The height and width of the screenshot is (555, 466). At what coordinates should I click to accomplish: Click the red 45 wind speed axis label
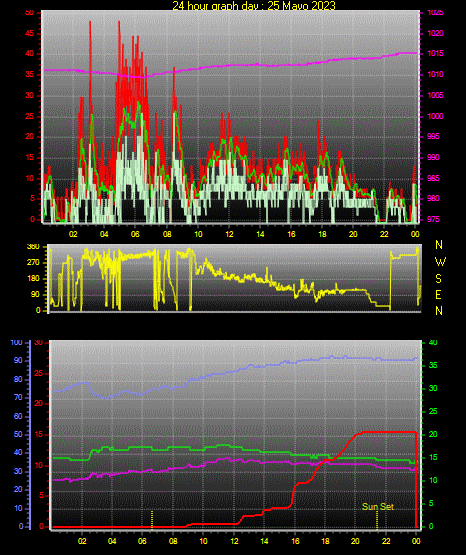click(x=30, y=34)
